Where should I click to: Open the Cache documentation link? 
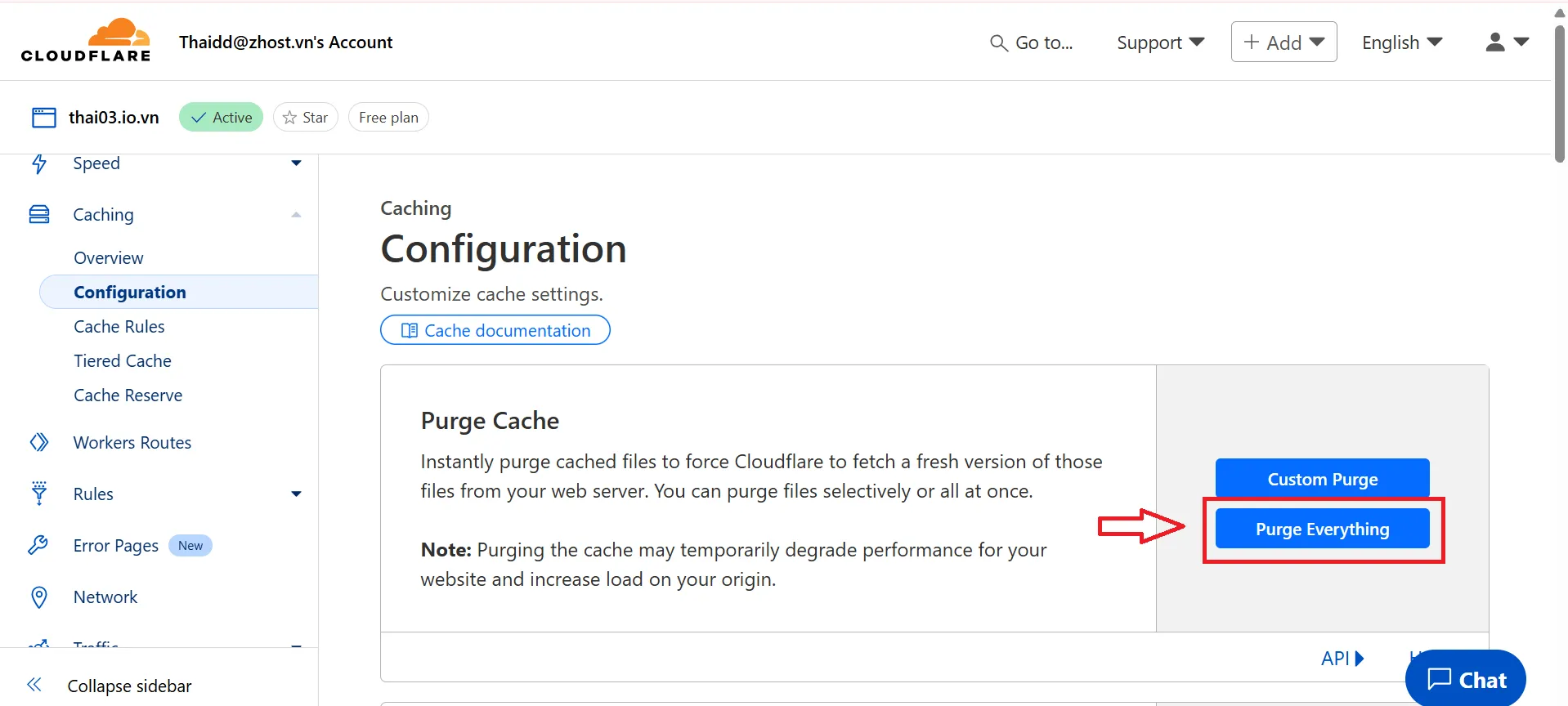pos(495,330)
